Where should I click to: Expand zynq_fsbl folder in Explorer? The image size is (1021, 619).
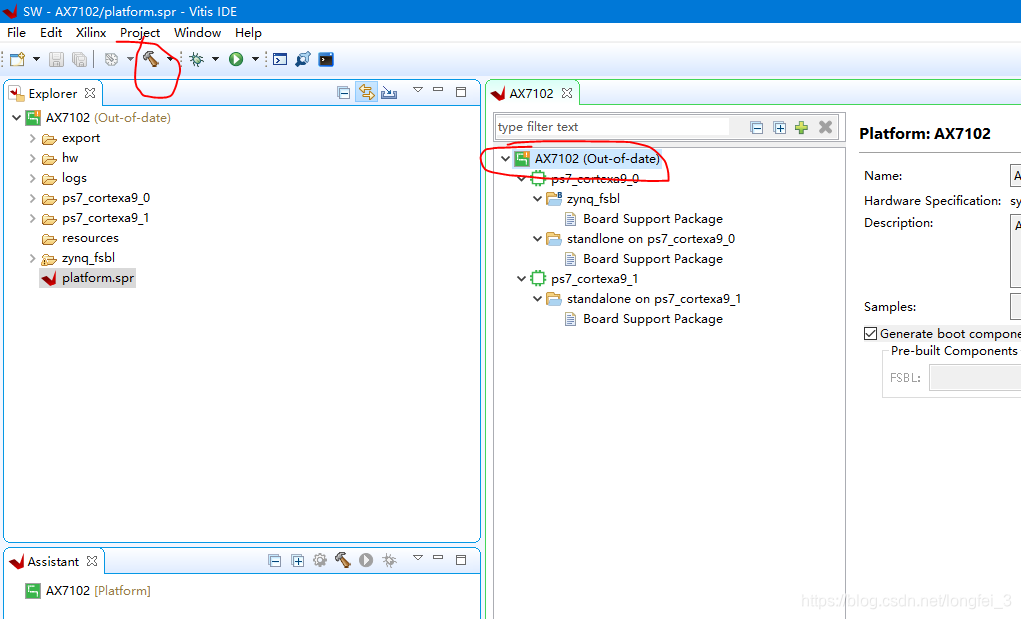click(x=32, y=258)
